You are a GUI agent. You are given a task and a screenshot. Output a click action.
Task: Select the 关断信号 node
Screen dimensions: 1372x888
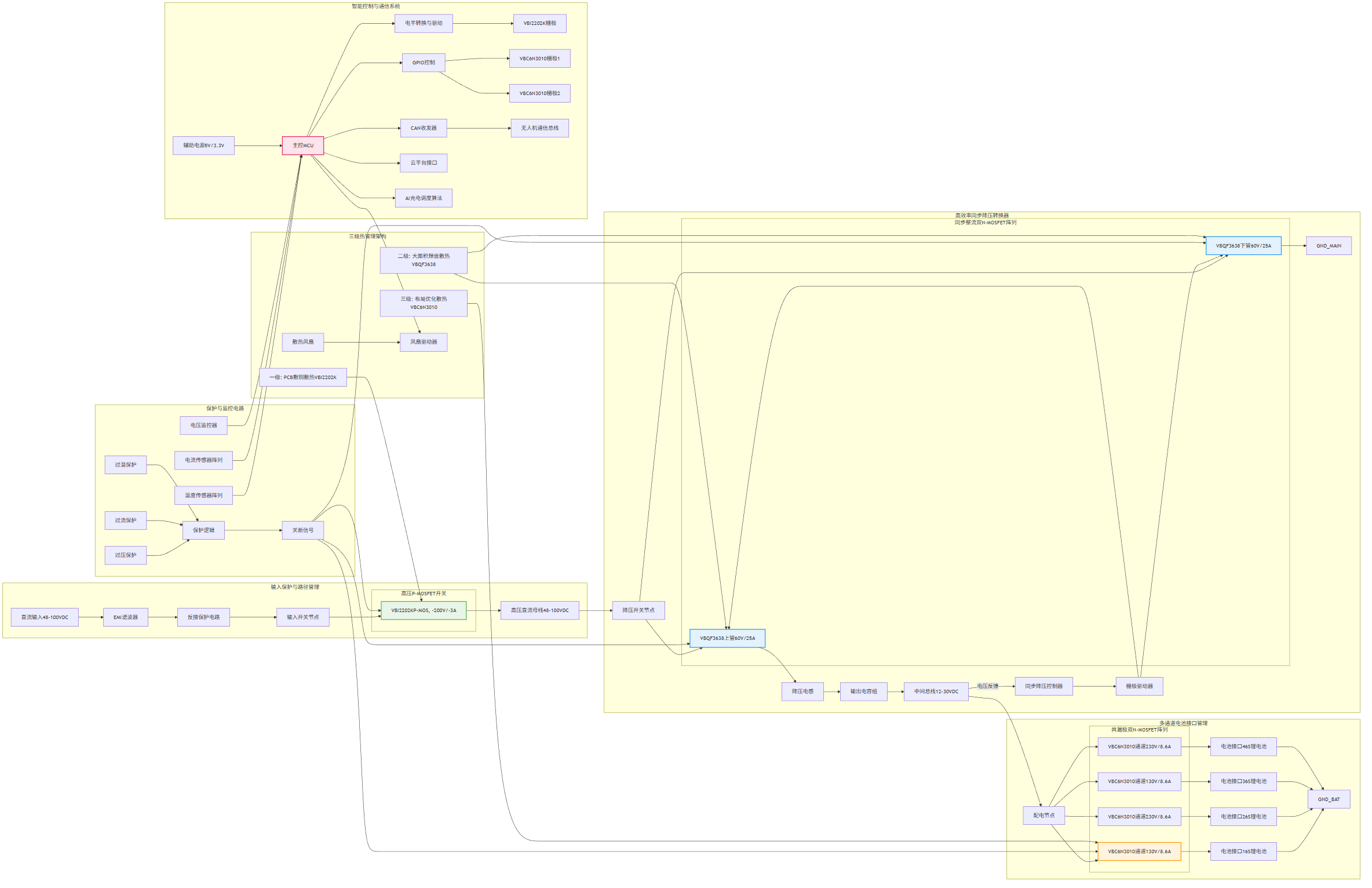[302, 530]
